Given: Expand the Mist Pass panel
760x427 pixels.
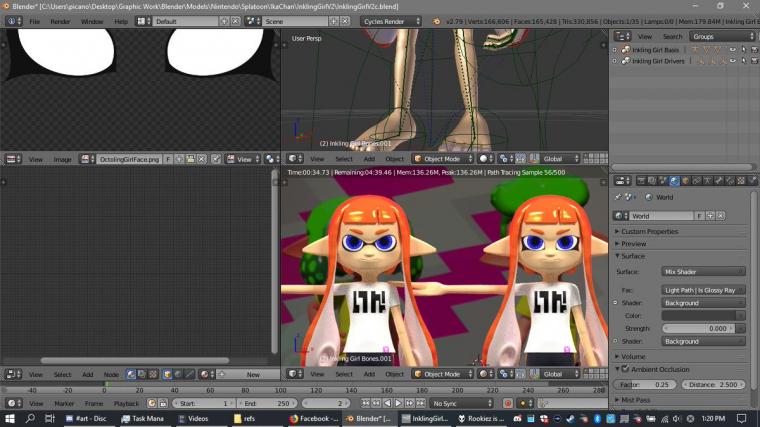Looking at the screenshot, I should pyautogui.click(x=633, y=400).
